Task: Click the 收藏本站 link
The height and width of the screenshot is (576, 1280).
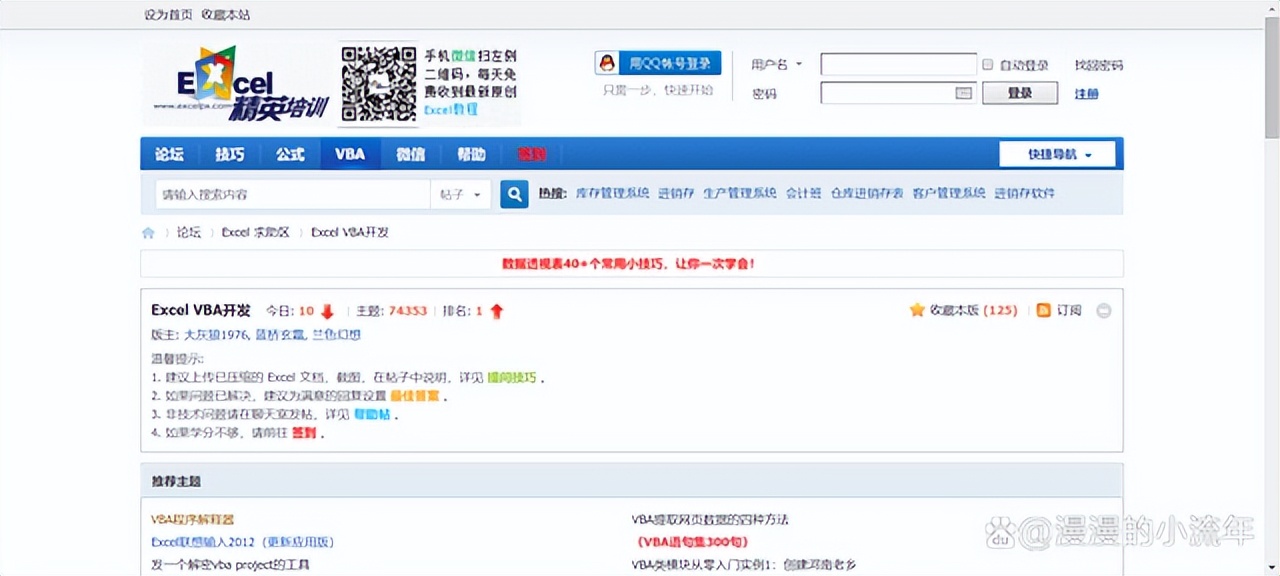Action: pos(226,14)
